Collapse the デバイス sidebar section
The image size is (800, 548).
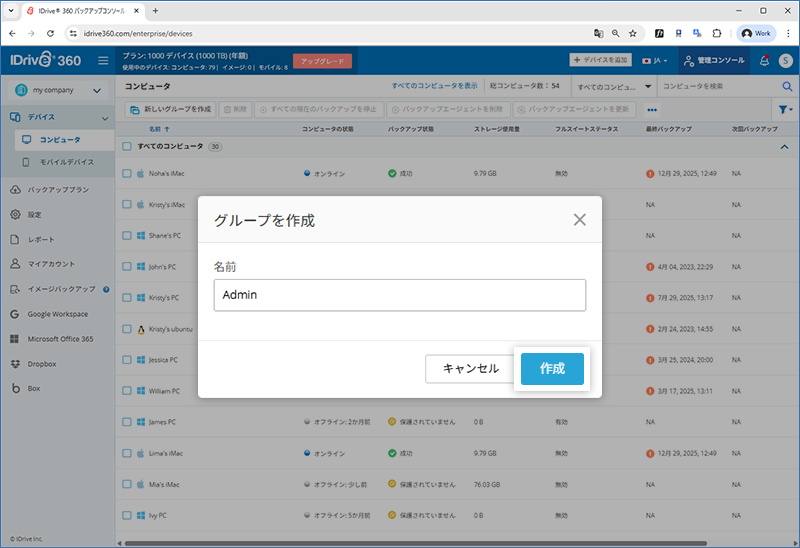click(97, 118)
